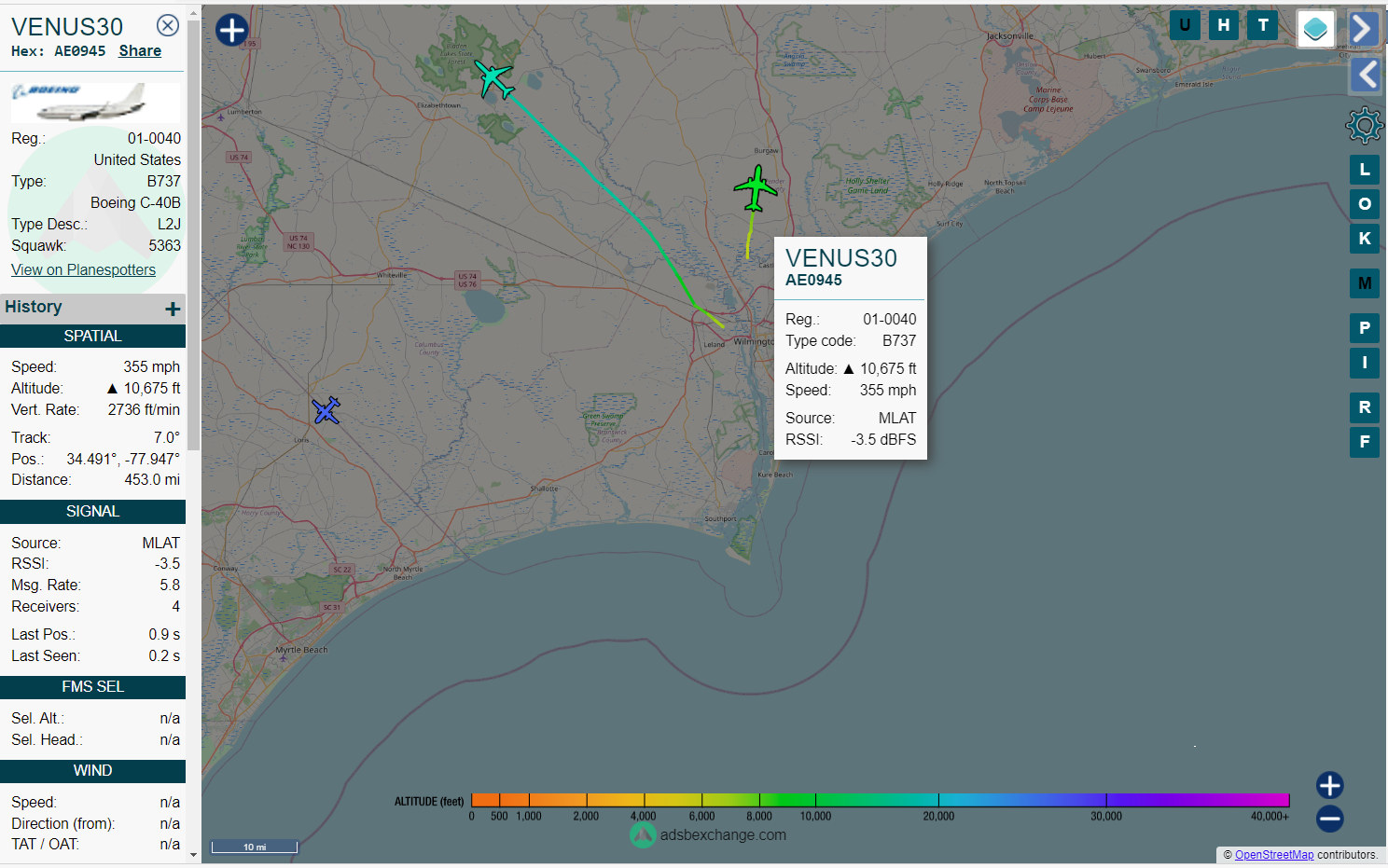Zoom out with the map minus button
Image resolution: width=1388 pixels, height=868 pixels.
[x=1330, y=819]
